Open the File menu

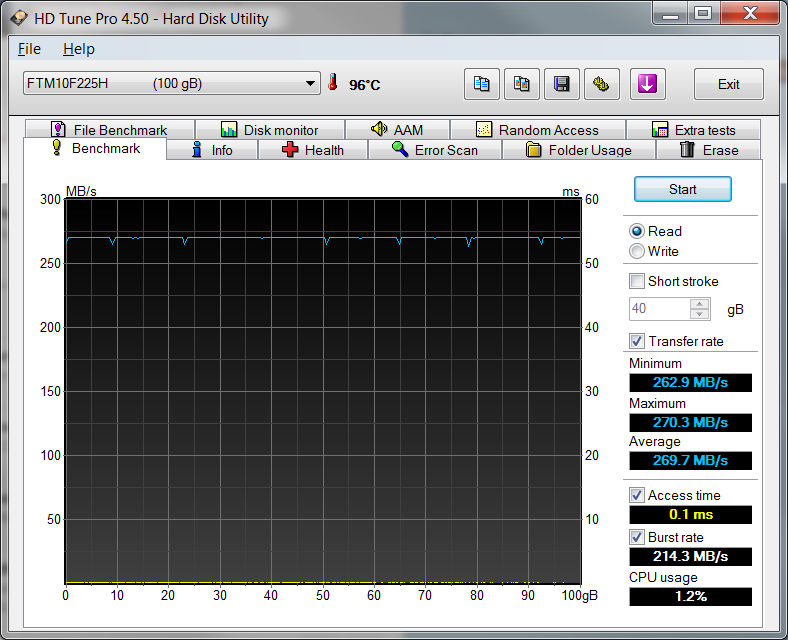pos(29,49)
